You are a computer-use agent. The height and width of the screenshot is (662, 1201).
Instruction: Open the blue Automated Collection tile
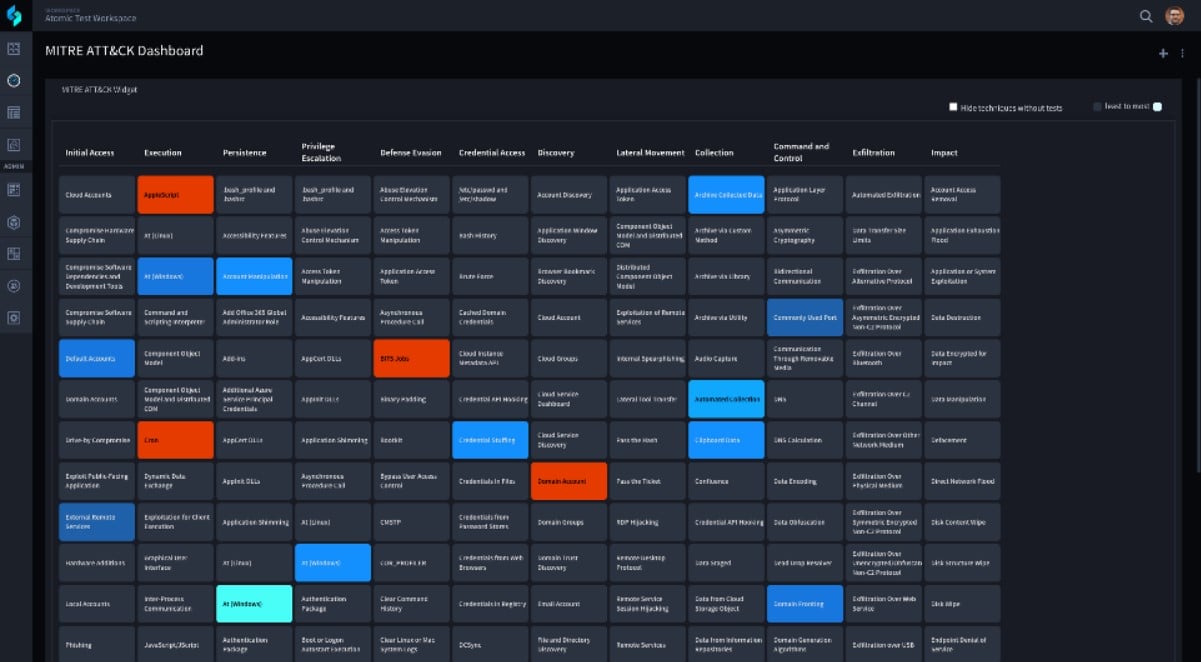[726, 399]
